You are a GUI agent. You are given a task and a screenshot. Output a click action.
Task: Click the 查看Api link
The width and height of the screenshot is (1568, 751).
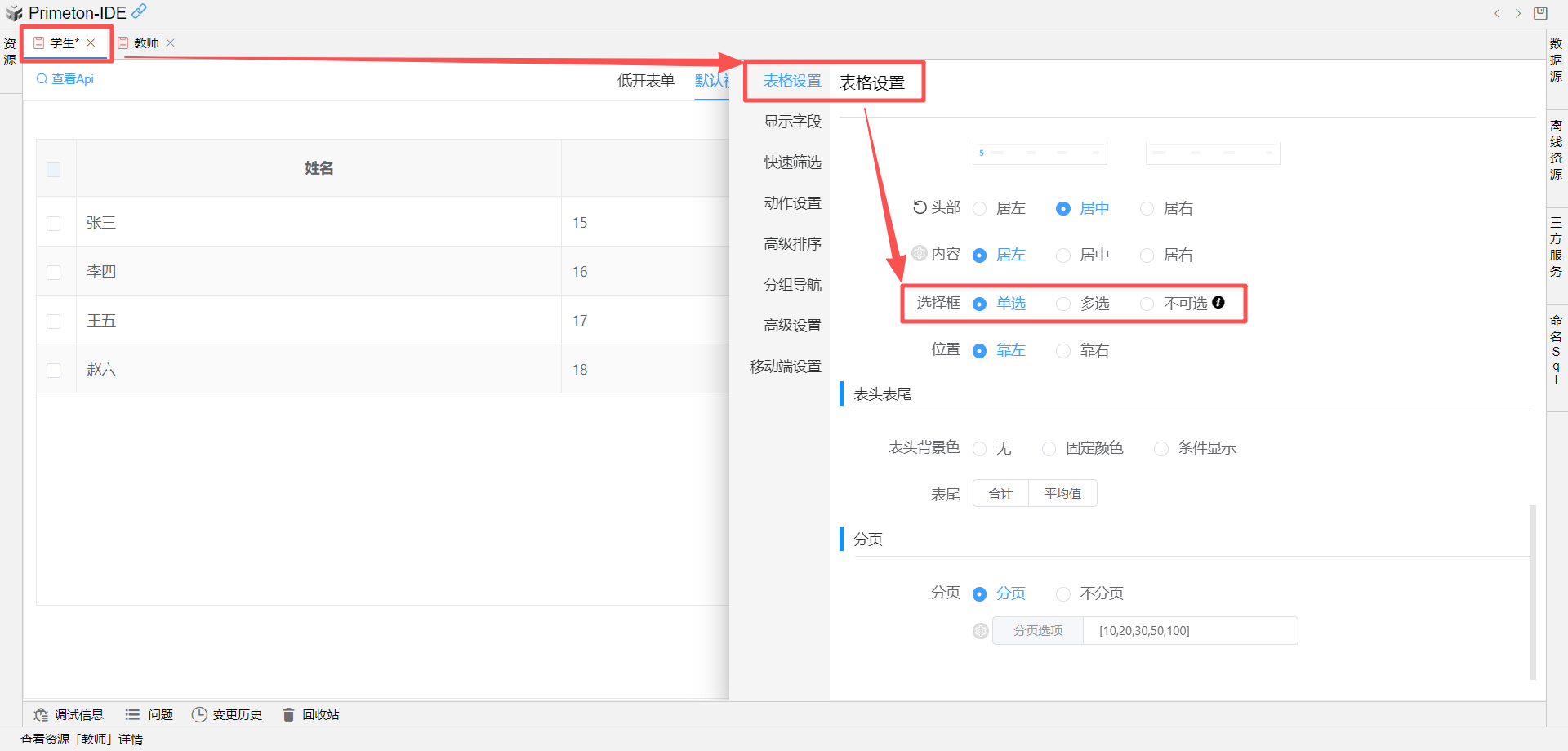pyautogui.click(x=65, y=79)
